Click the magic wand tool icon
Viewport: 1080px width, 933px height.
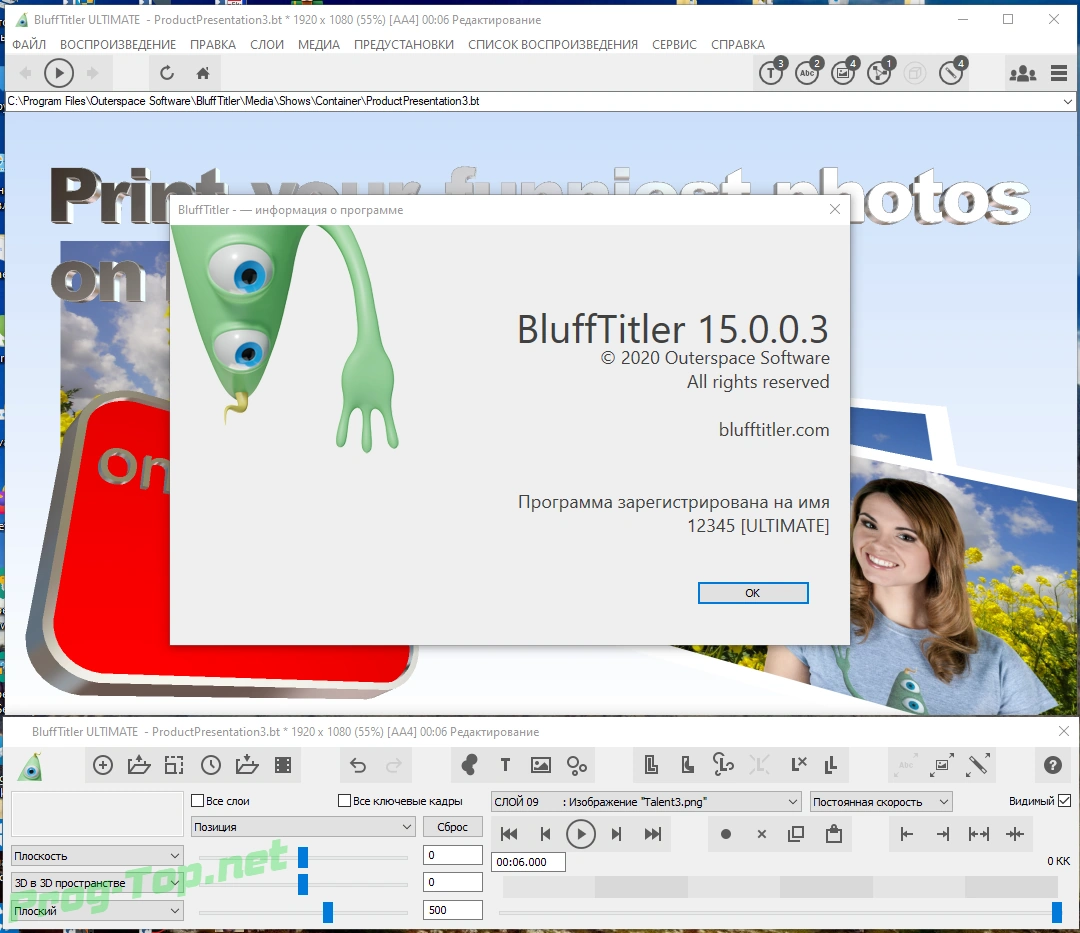(978, 765)
